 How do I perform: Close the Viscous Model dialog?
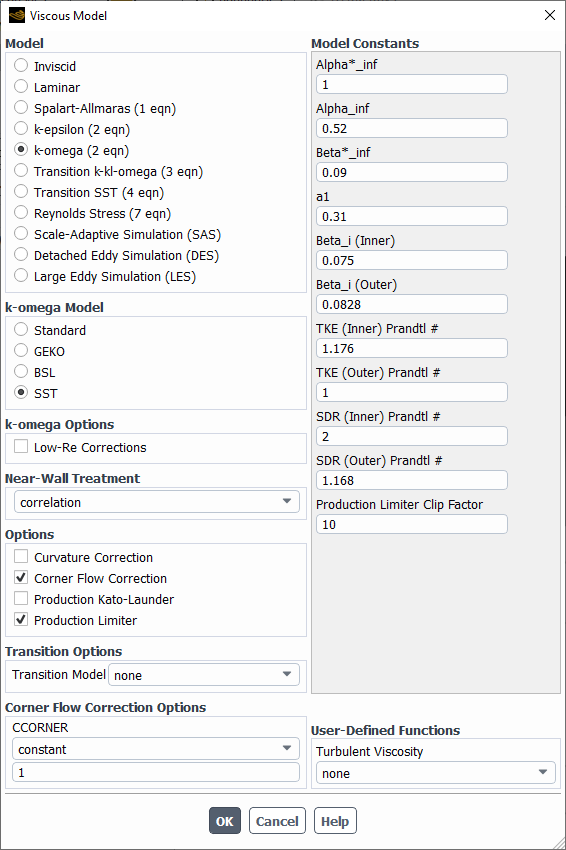coord(550,15)
